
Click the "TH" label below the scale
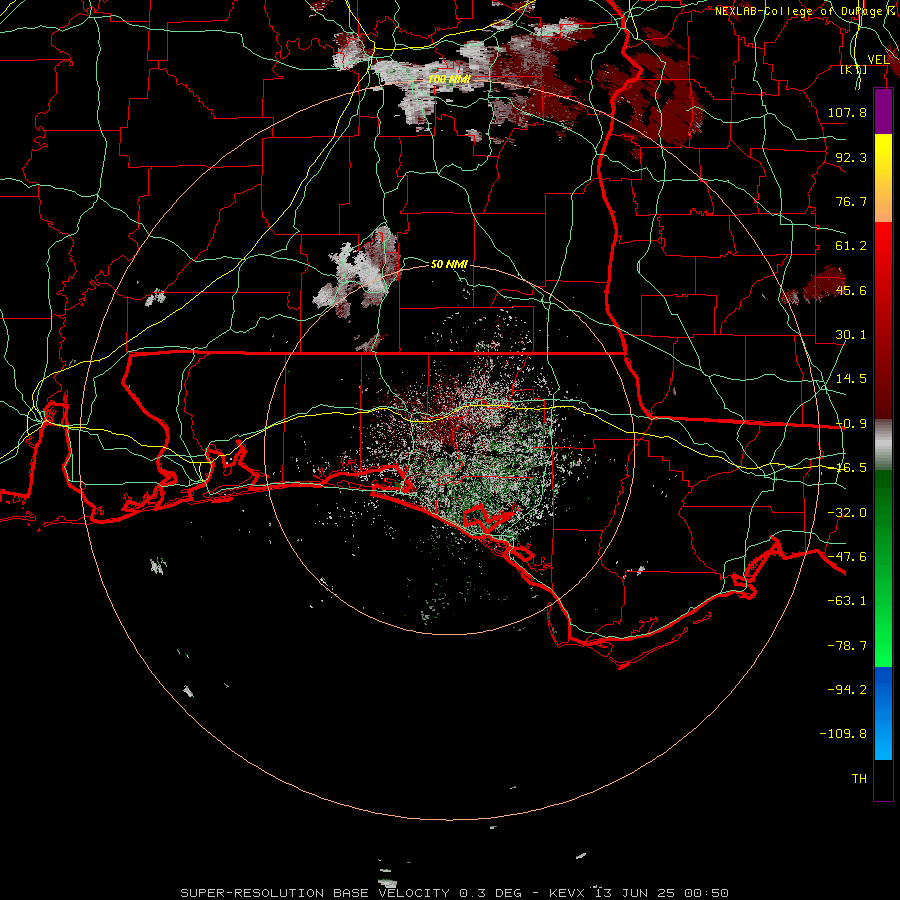coord(859,779)
